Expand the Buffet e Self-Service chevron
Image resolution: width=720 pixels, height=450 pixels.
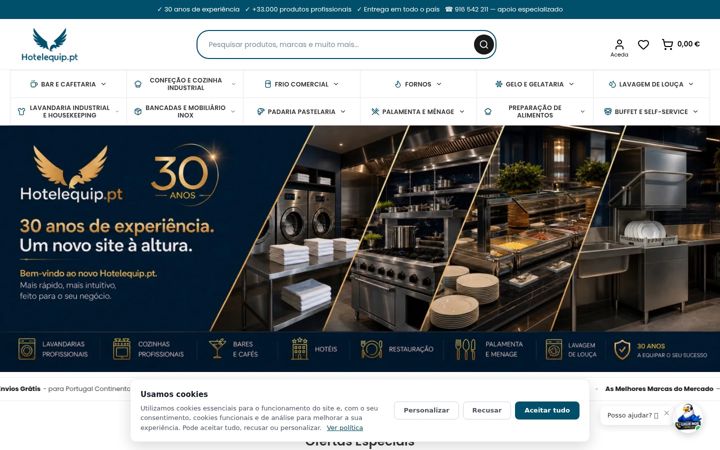695,112
